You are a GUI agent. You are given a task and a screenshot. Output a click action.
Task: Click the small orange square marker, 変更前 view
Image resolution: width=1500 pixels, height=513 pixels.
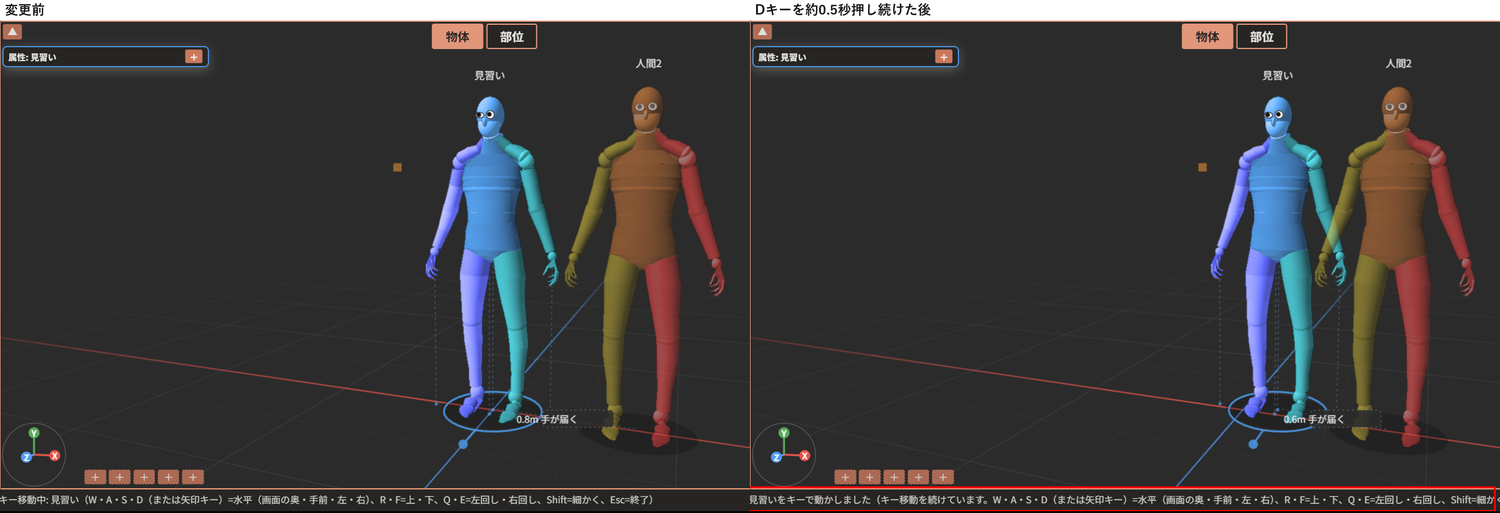[x=397, y=167]
